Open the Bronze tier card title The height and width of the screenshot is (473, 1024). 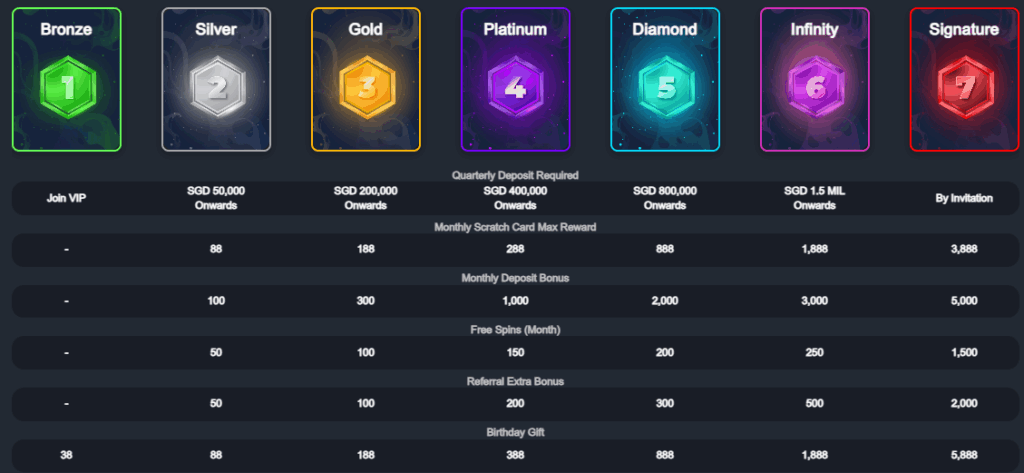[x=66, y=29]
